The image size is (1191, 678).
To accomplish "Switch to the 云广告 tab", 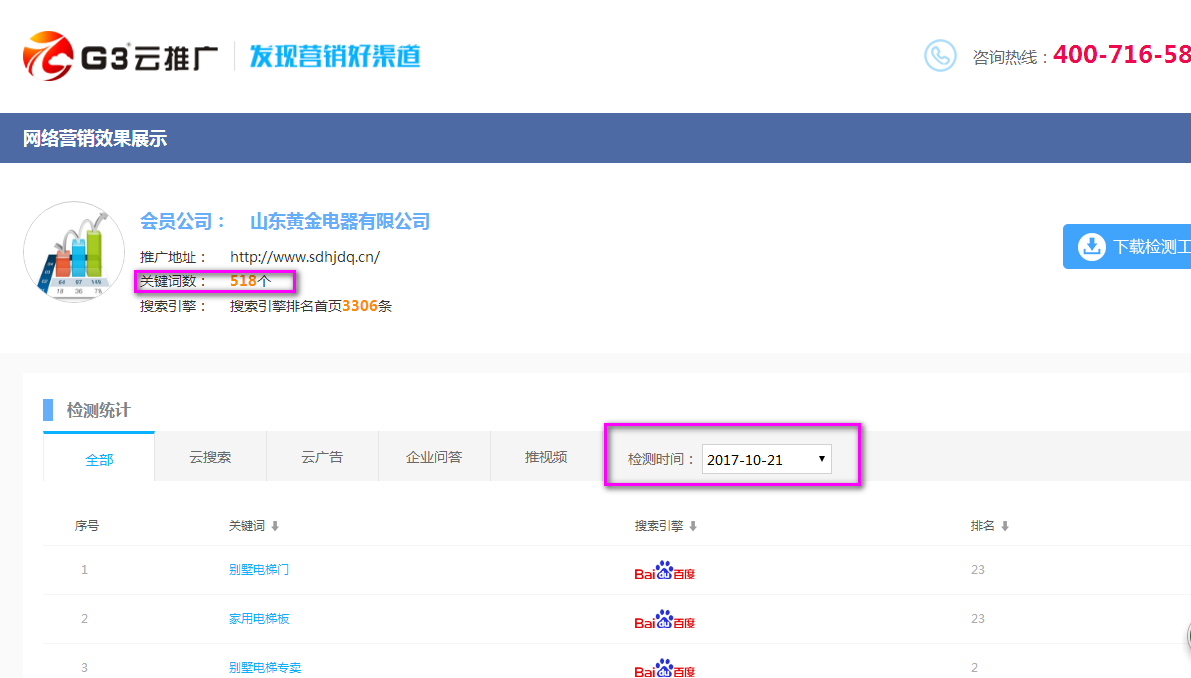I will [x=322, y=457].
